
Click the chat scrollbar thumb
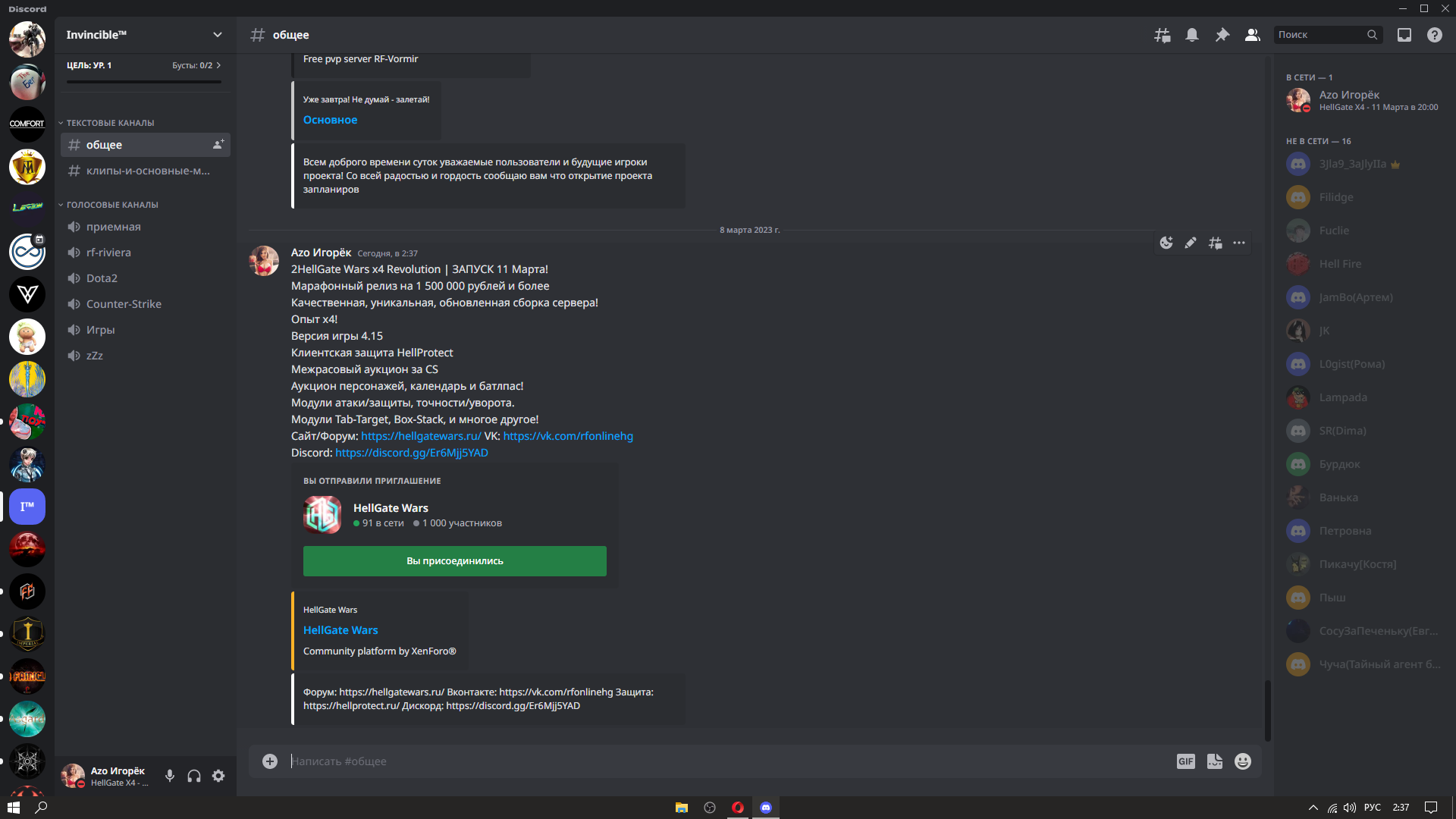[1267, 710]
